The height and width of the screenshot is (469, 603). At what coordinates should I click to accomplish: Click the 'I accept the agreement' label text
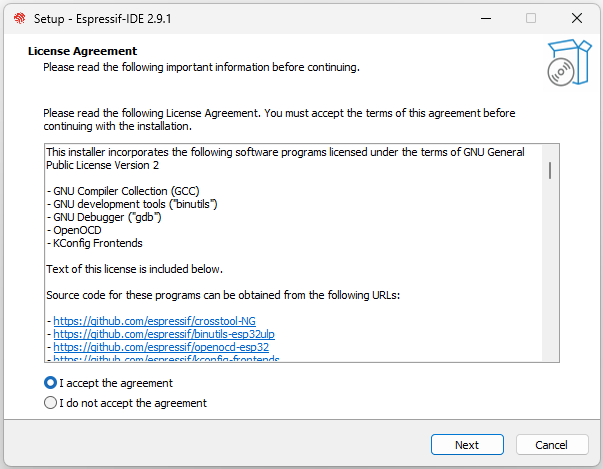[116, 383]
